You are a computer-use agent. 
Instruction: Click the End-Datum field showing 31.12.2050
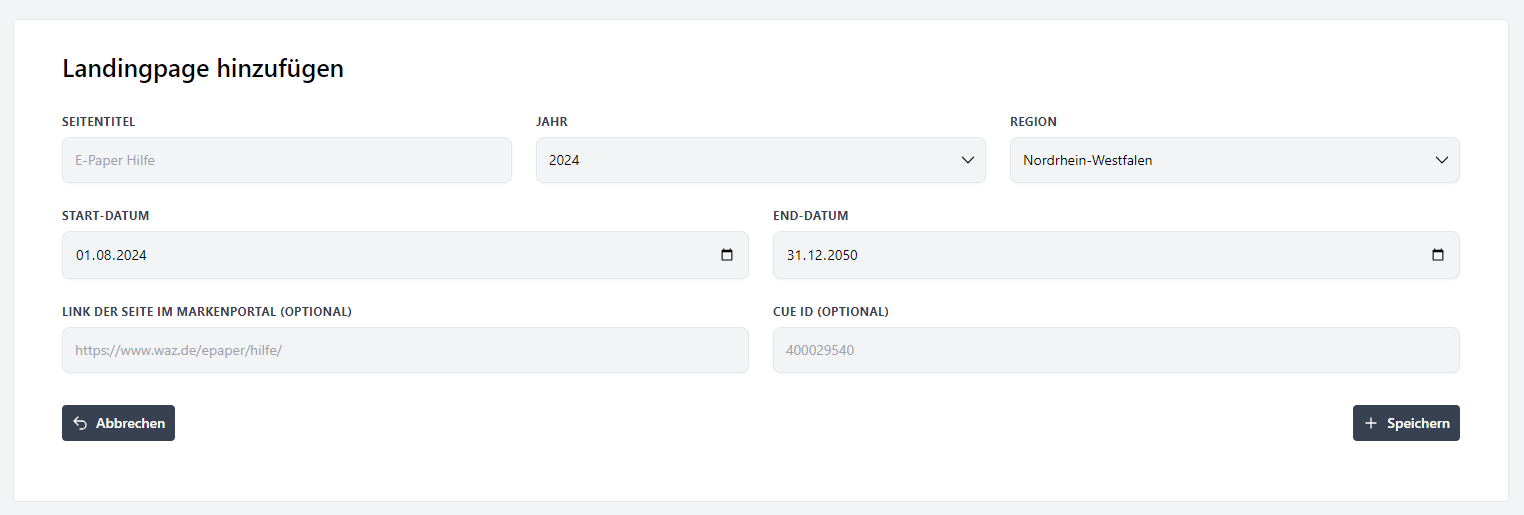coord(1090,255)
